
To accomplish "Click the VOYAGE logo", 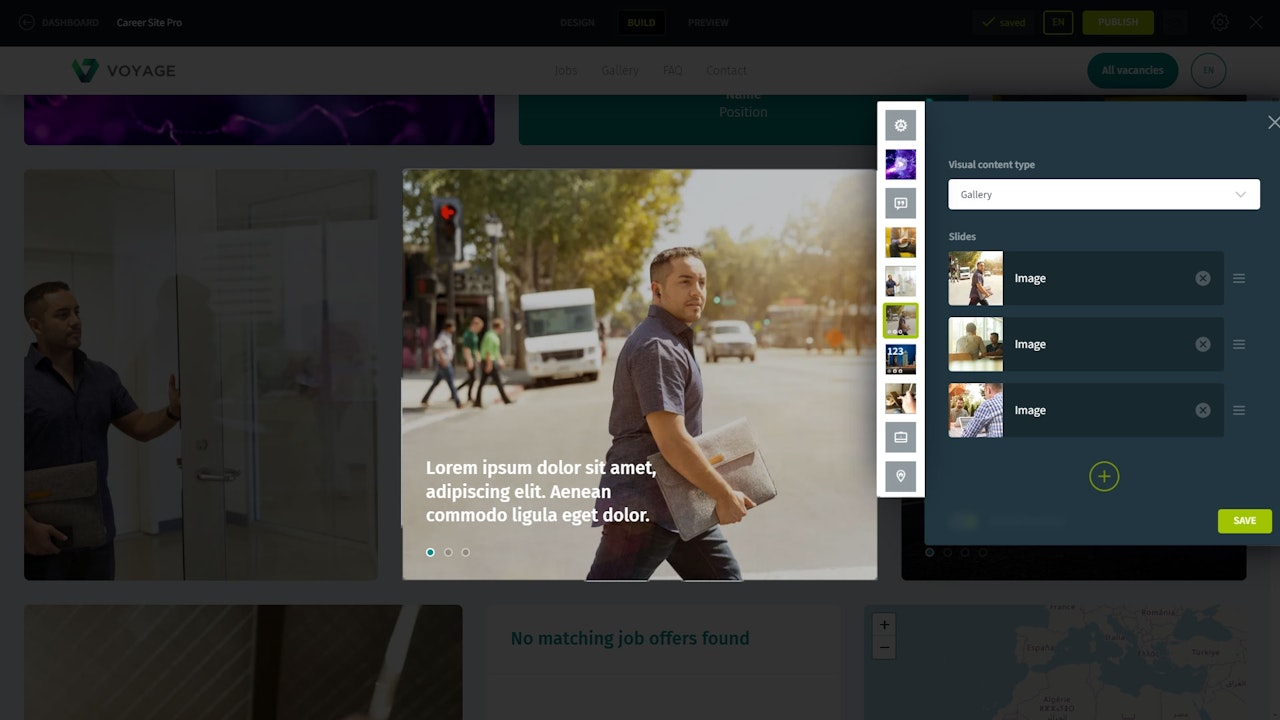I will [x=124, y=70].
